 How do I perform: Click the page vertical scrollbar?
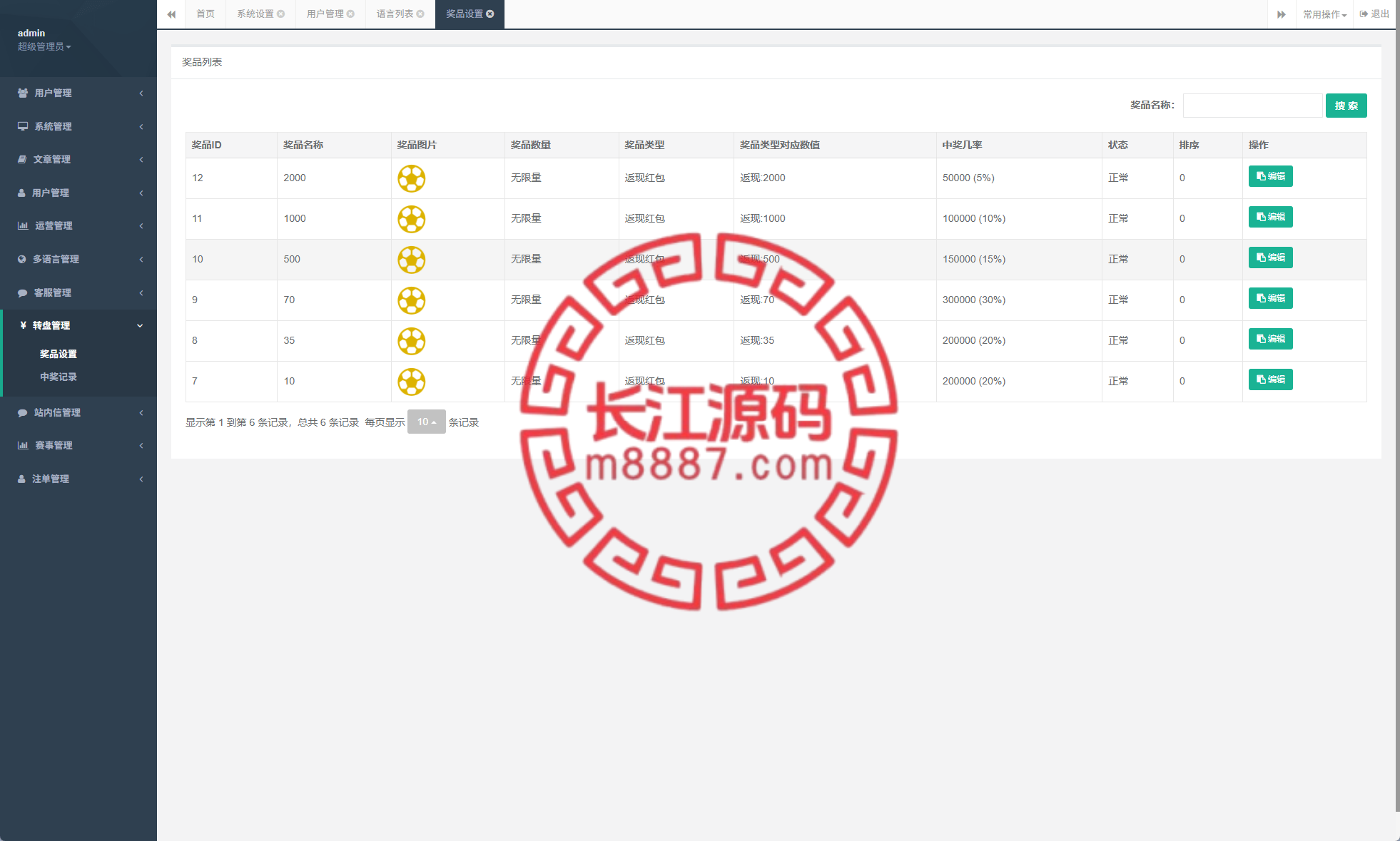(1397, 406)
